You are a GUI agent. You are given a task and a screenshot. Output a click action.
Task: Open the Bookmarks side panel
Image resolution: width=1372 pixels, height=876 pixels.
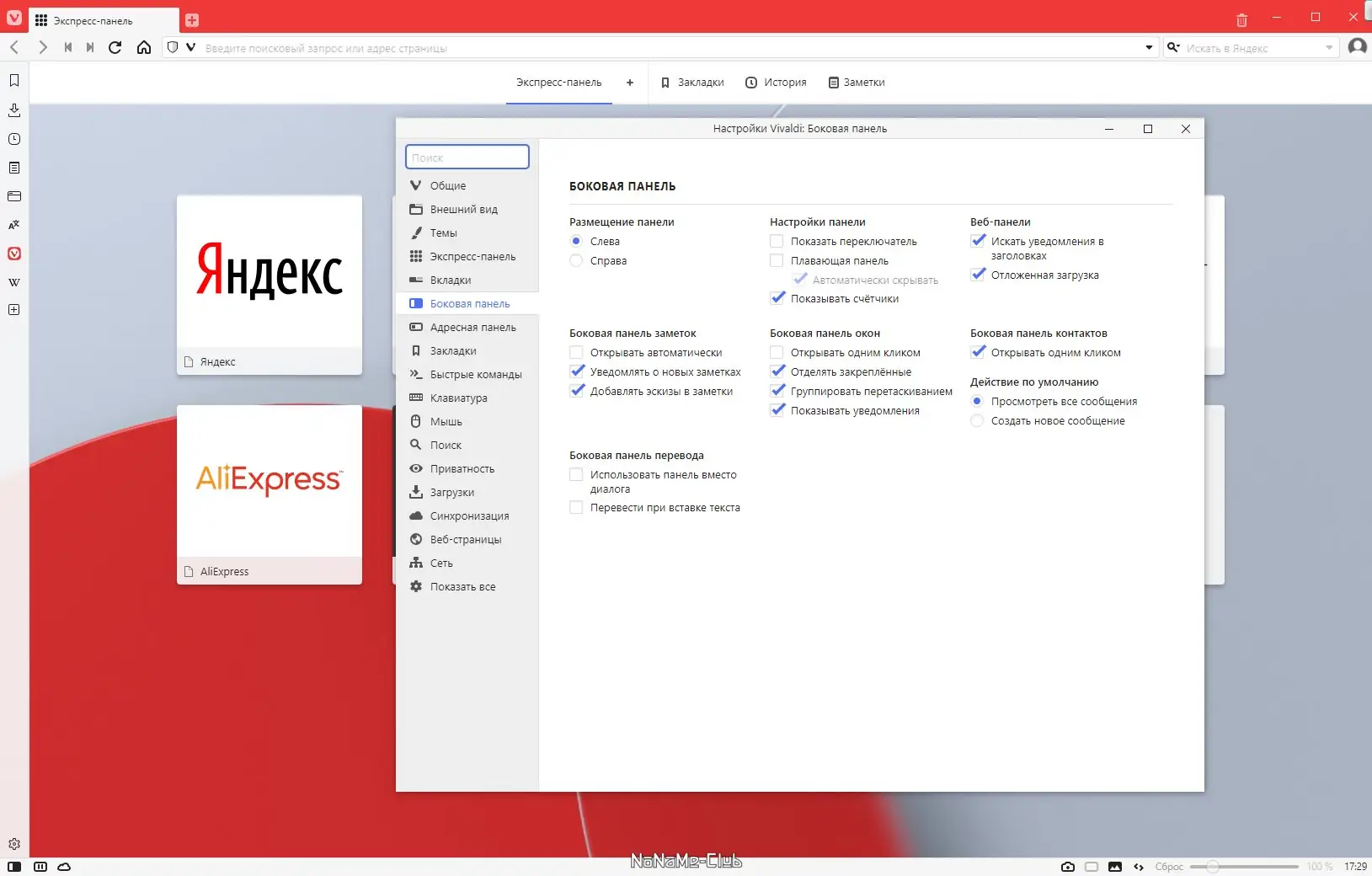[x=14, y=80]
